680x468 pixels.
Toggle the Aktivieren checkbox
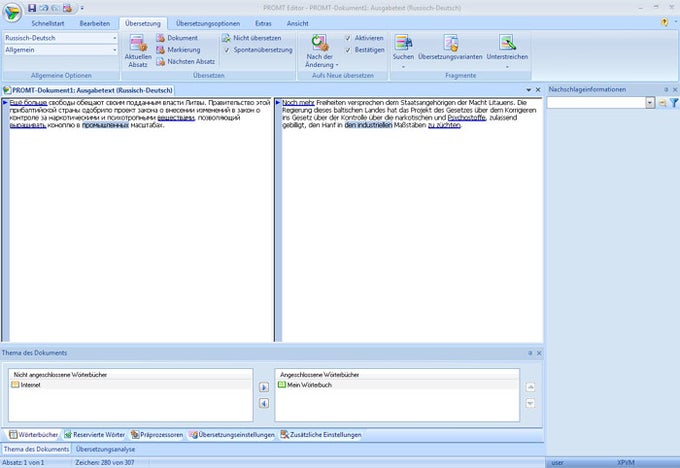348,38
